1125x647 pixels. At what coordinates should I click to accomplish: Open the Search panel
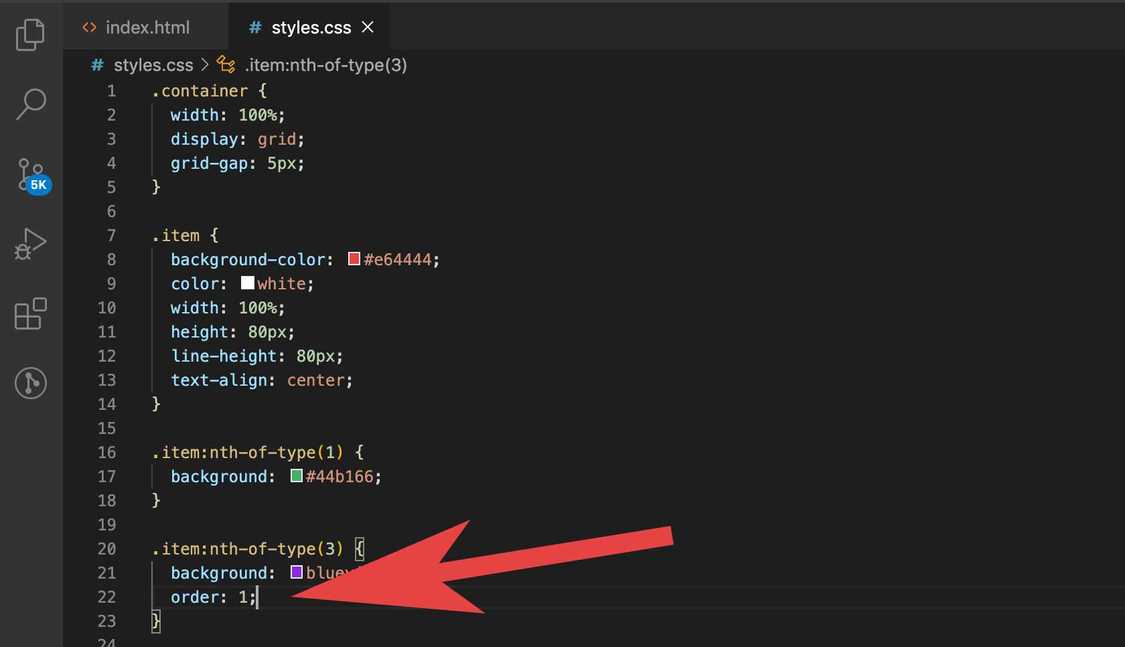[x=30, y=103]
